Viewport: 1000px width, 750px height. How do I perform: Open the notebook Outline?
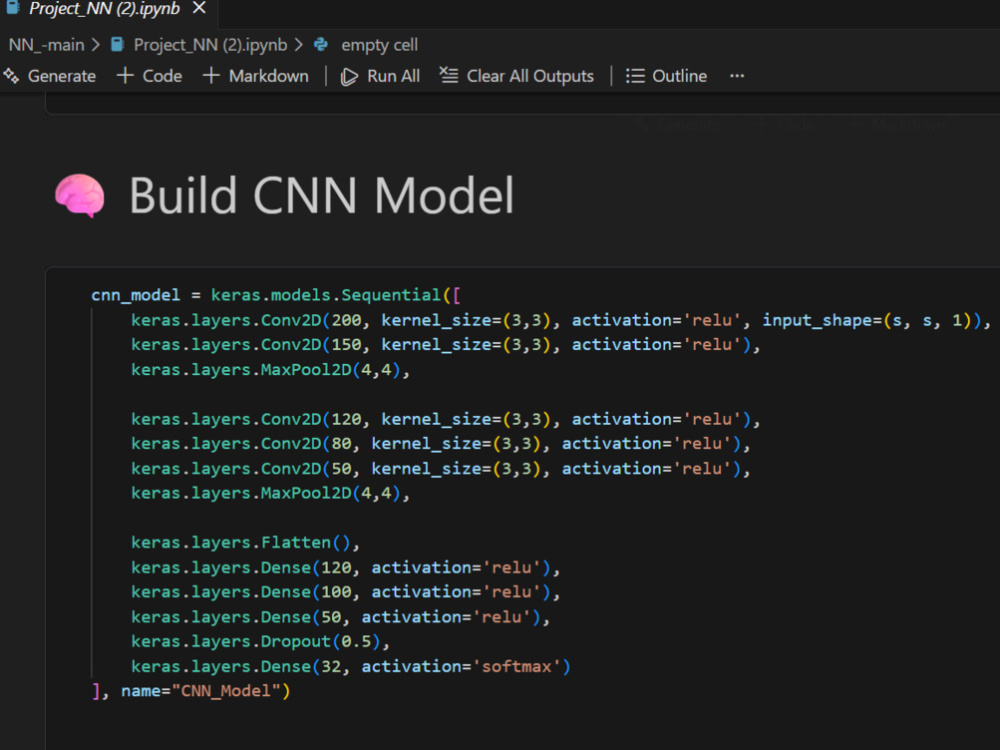(666, 76)
